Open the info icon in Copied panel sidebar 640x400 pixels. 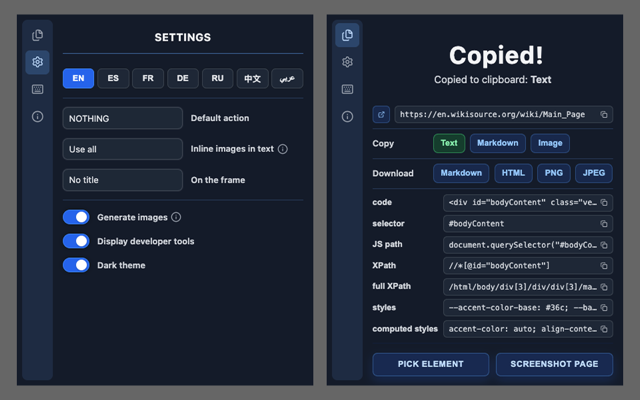coord(347,117)
